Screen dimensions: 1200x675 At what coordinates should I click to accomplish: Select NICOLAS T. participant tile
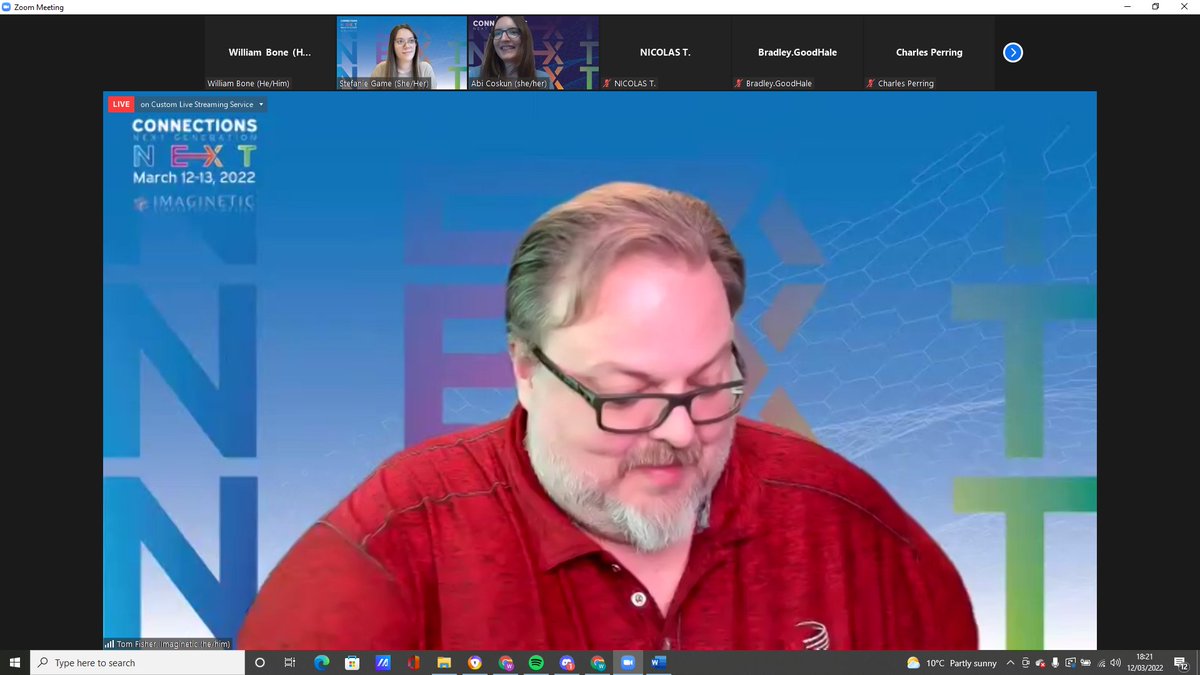(x=666, y=53)
